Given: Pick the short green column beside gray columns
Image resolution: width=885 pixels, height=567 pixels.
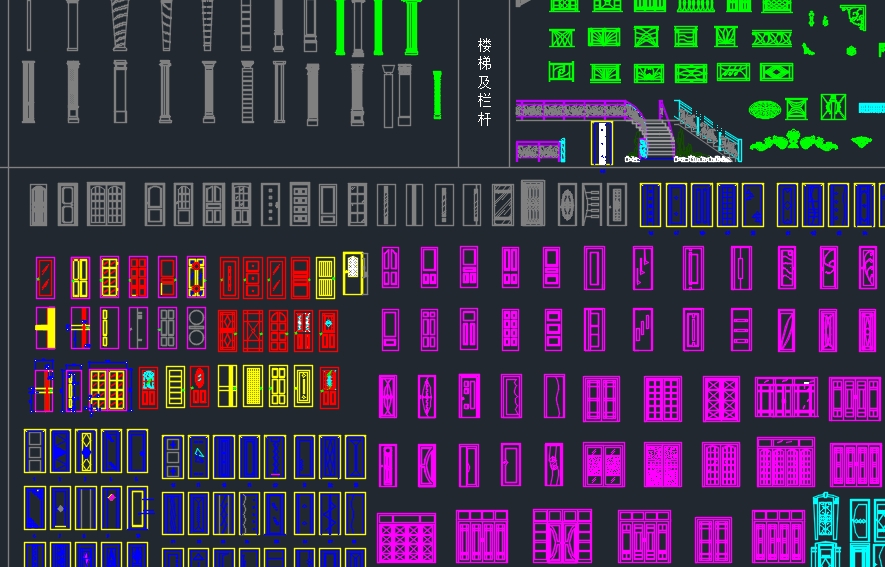Looking at the screenshot, I should point(437,95).
